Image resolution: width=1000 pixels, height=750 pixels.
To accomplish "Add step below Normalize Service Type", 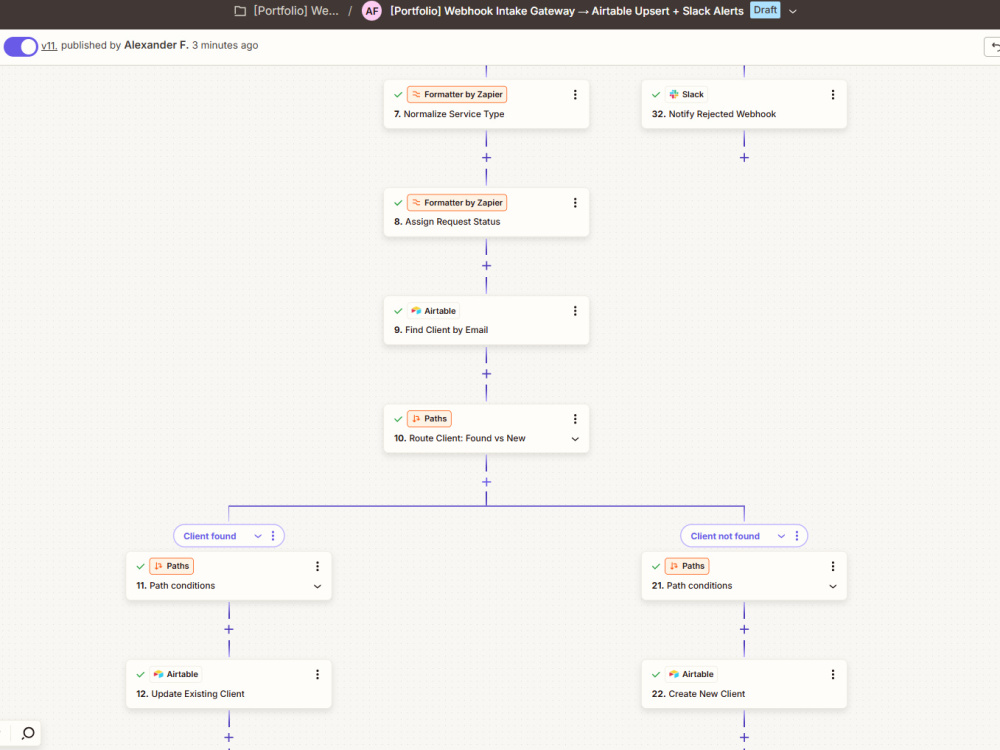I will (486, 158).
